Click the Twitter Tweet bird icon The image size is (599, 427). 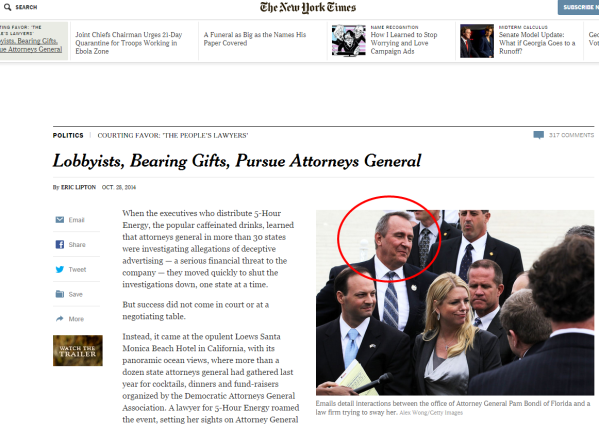click(60, 269)
